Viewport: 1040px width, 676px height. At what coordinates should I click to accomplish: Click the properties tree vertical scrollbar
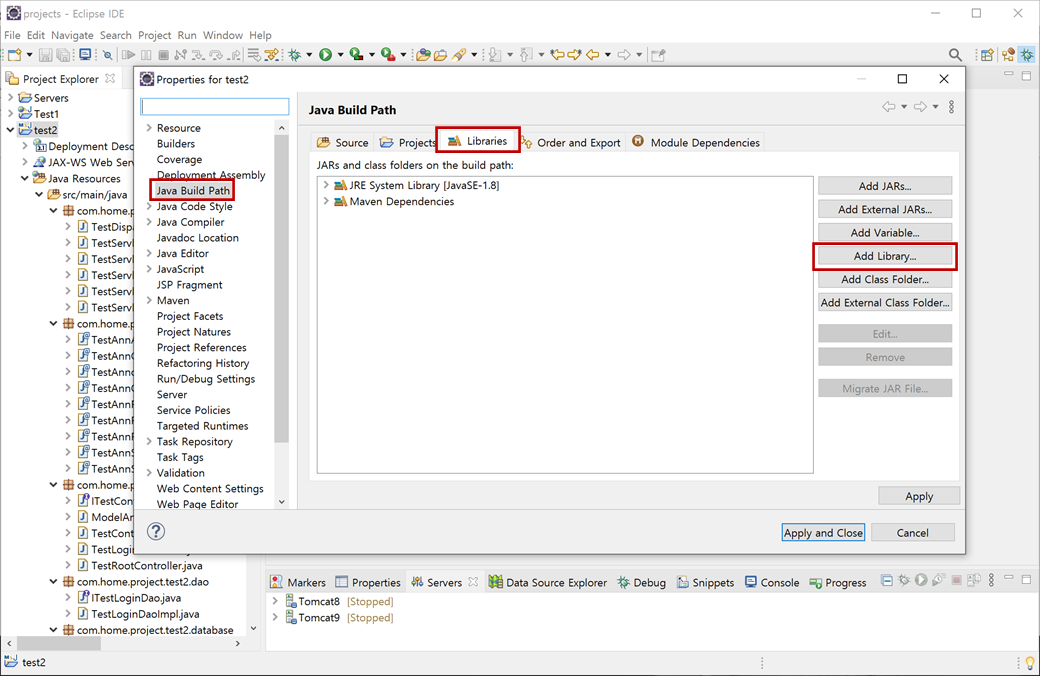[281, 289]
